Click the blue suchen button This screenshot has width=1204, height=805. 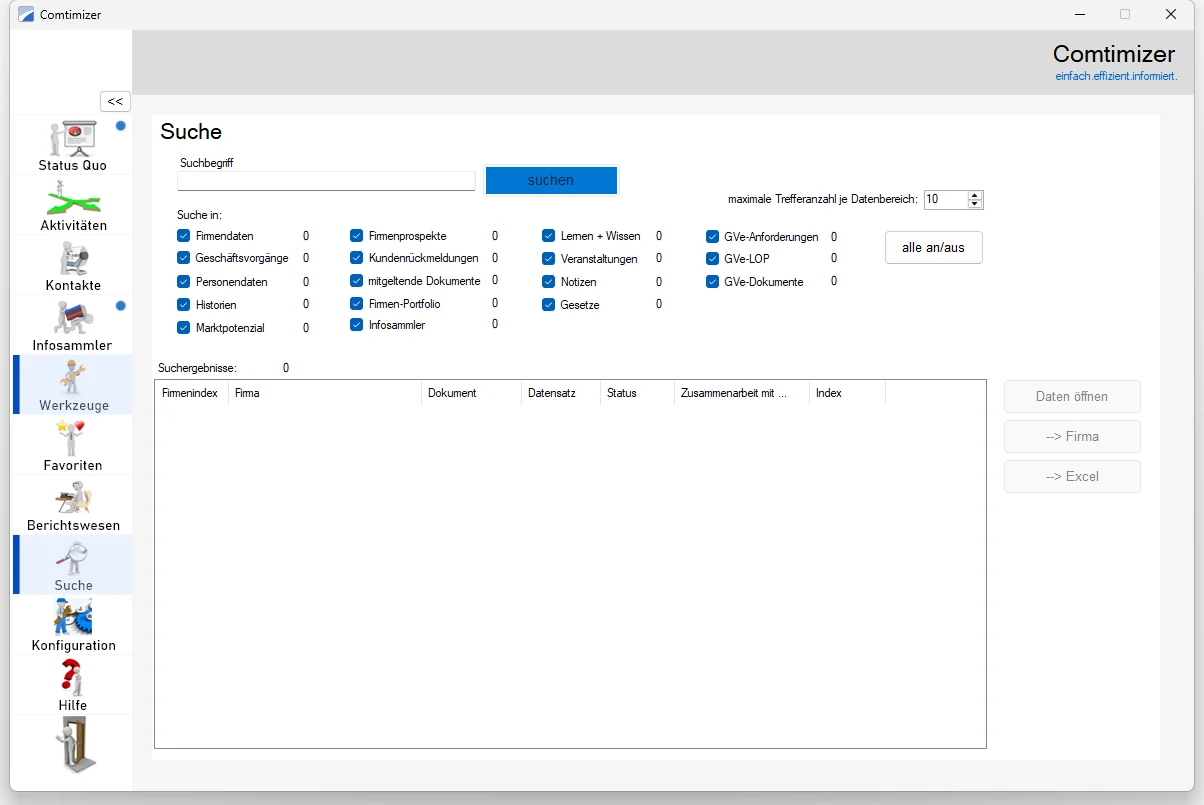tap(551, 180)
